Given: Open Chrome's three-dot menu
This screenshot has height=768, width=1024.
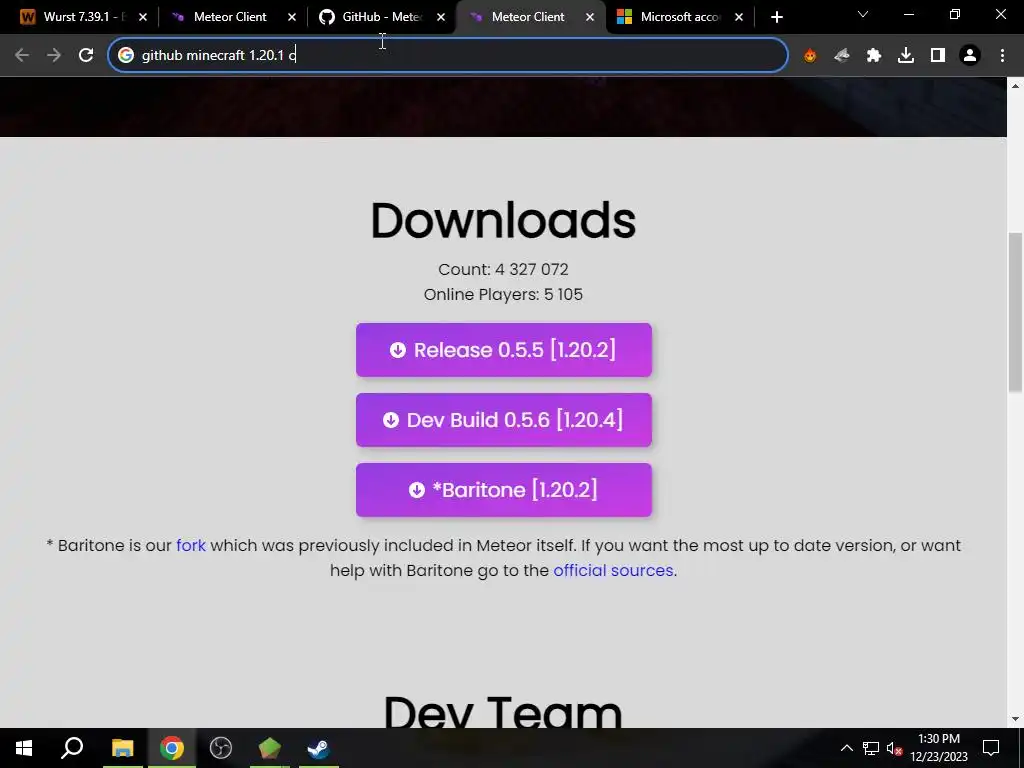Looking at the screenshot, I should [1002, 56].
